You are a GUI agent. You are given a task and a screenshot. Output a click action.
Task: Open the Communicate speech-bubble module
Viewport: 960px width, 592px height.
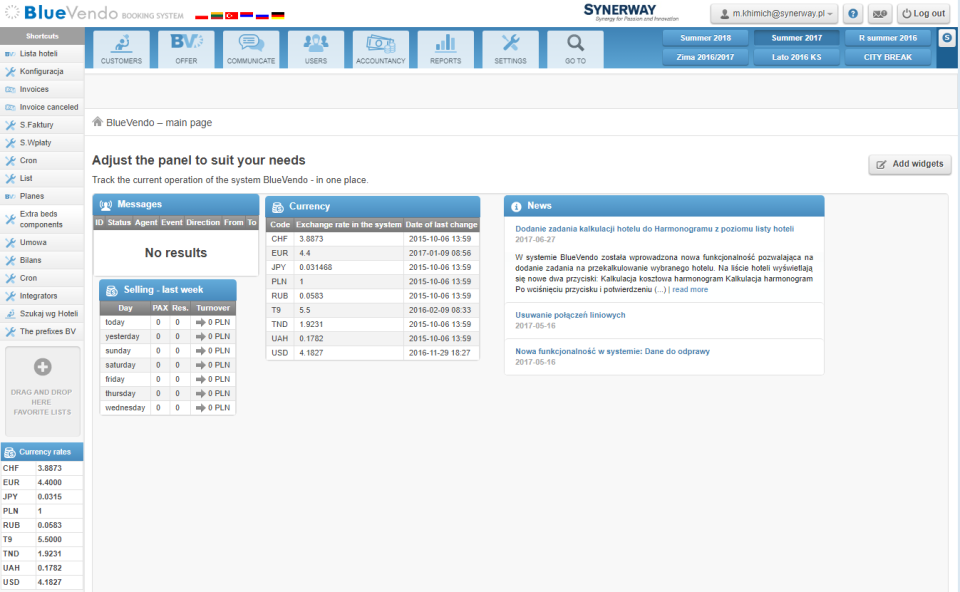tap(251, 49)
